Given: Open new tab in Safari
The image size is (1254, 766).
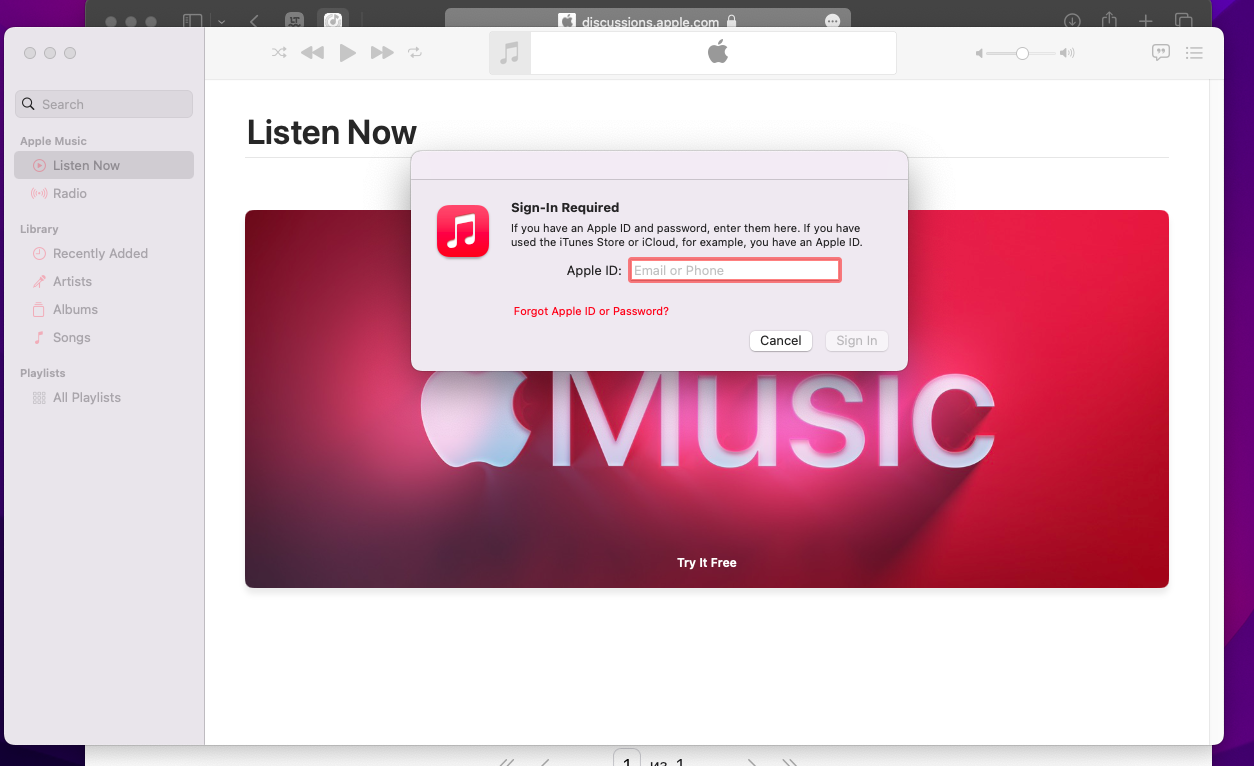Looking at the screenshot, I should (1146, 21).
